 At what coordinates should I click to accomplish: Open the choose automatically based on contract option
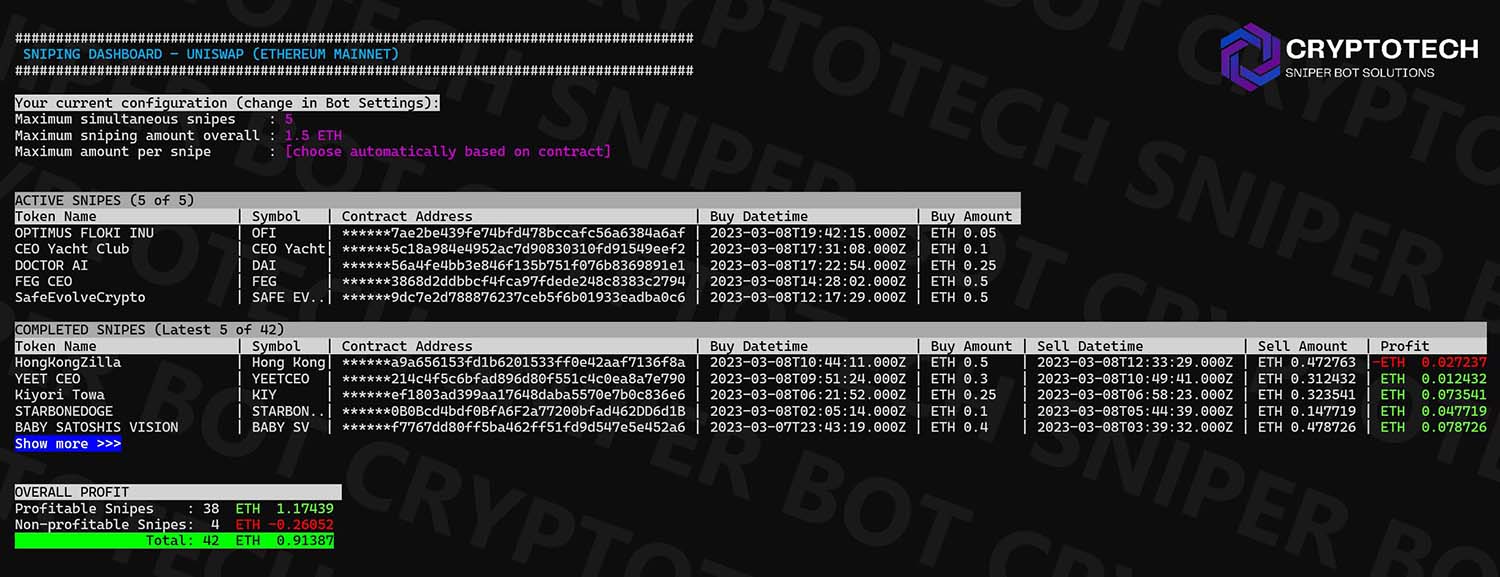tap(447, 152)
